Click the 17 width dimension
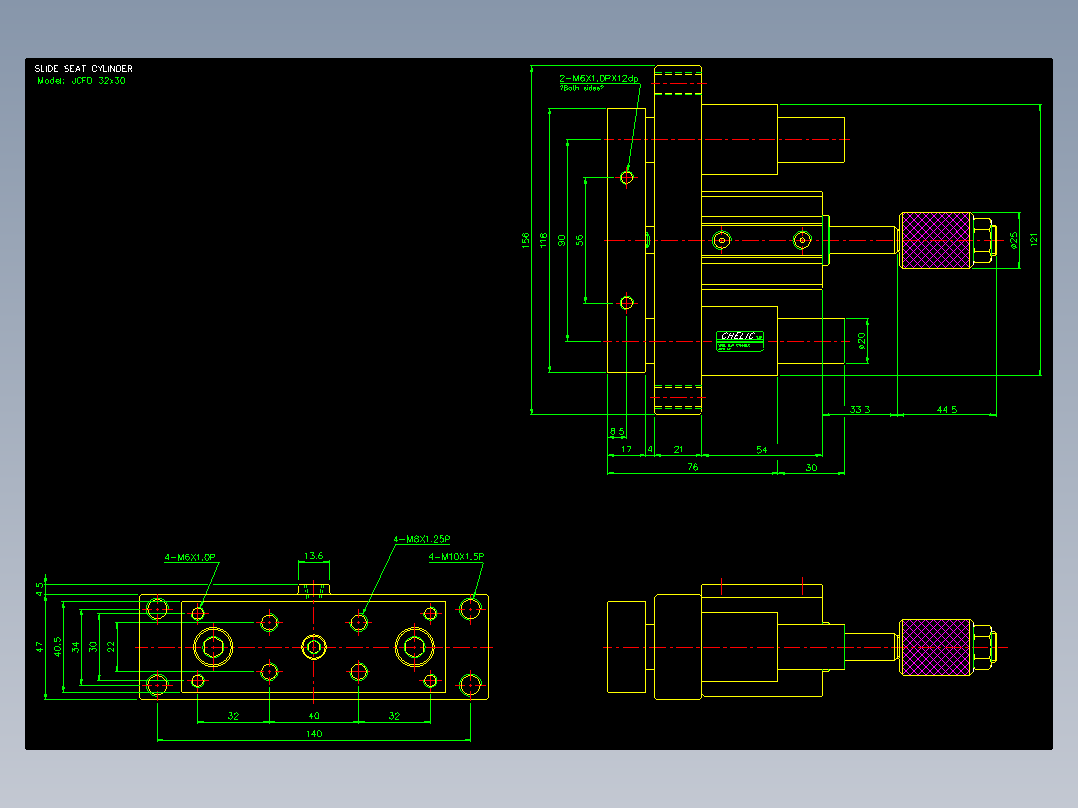This screenshot has width=1078, height=808. tap(626, 449)
